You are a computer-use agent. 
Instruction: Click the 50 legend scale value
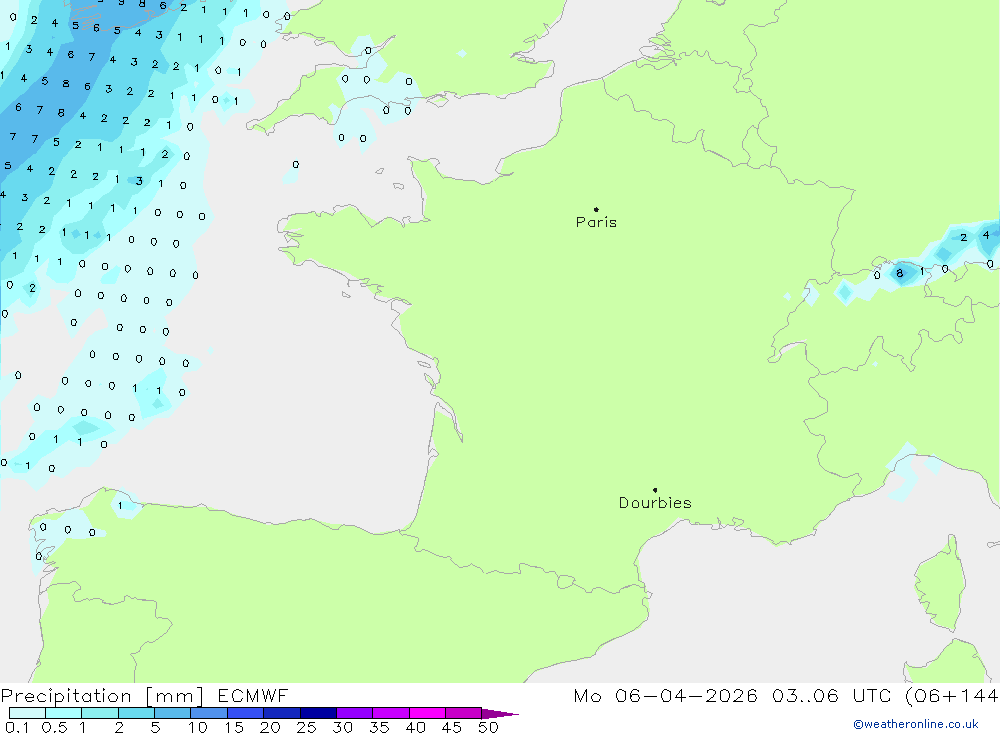point(489,727)
